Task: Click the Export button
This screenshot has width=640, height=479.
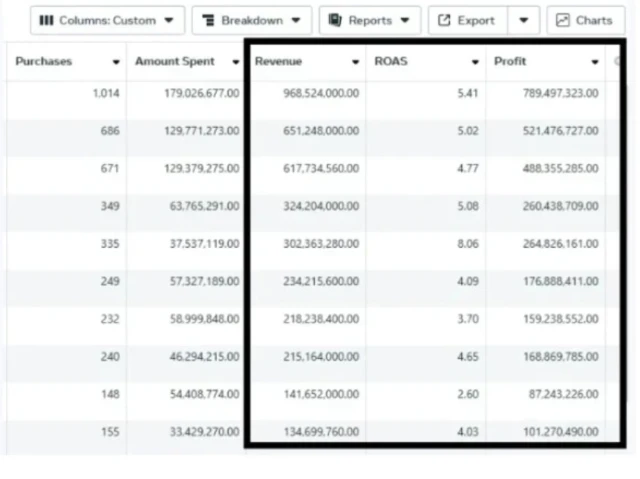Action: (x=467, y=20)
